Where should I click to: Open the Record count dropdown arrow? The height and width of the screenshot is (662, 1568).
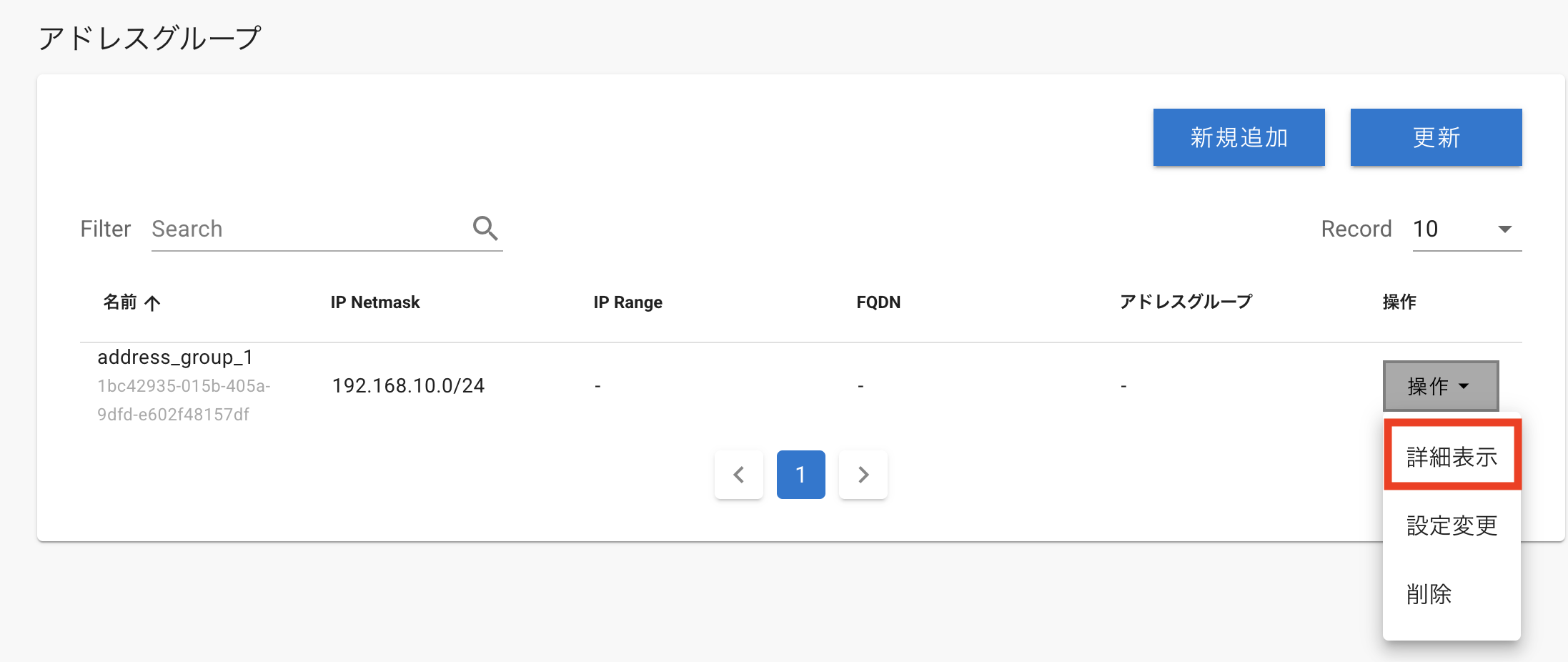tap(1504, 229)
